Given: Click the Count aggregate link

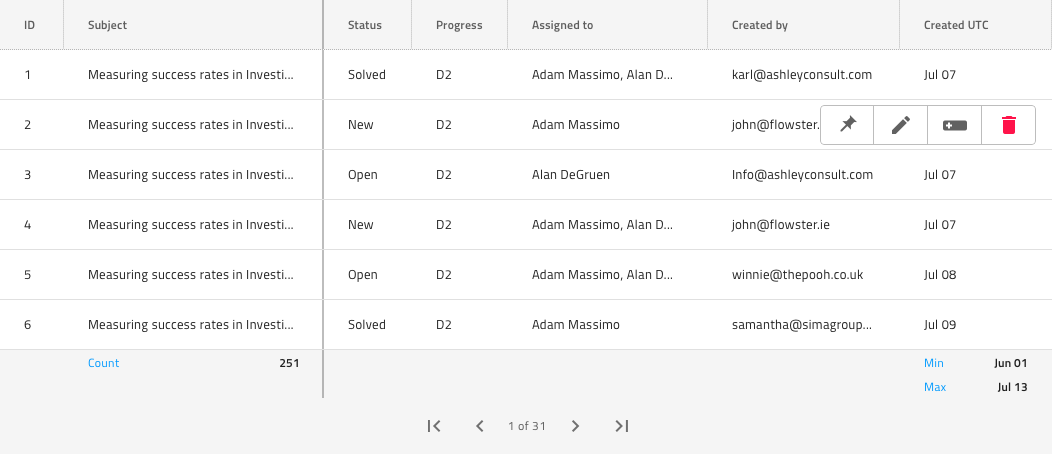Looking at the screenshot, I should pyautogui.click(x=103, y=363).
